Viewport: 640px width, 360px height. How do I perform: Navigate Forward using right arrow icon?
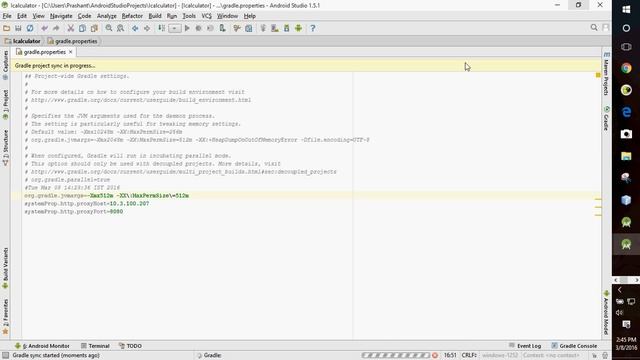click(147, 28)
